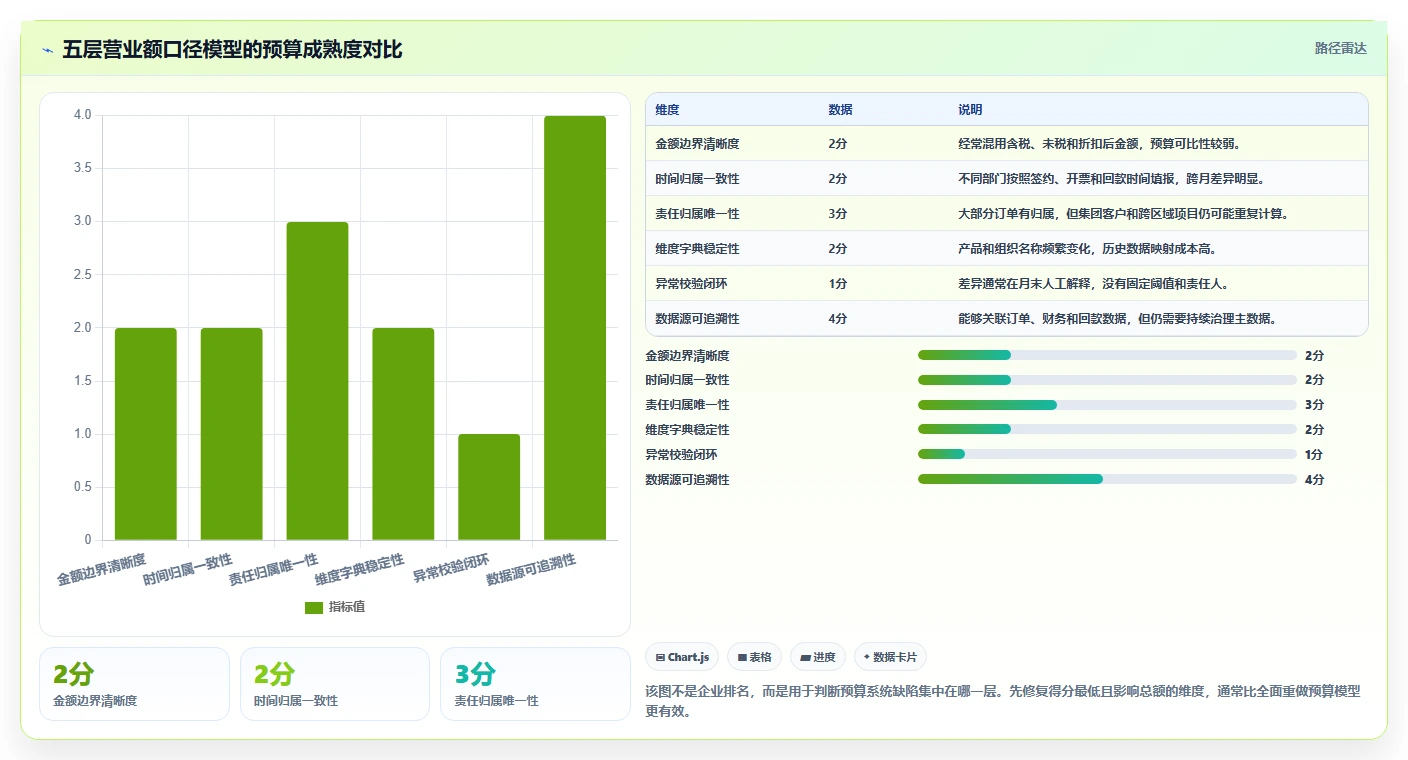
Task: Click the 维度字典稳定性 chart bar
Action: coord(404,434)
